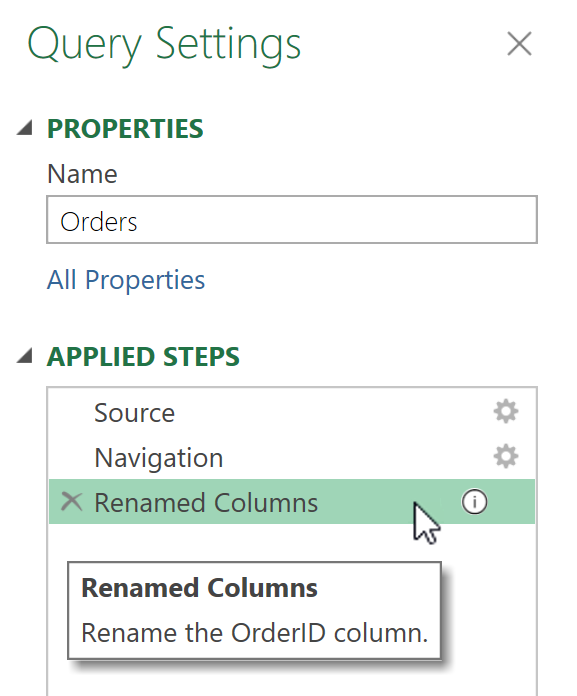Click blank space right of All Properties link

pyautogui.click(x=368, y=280)
